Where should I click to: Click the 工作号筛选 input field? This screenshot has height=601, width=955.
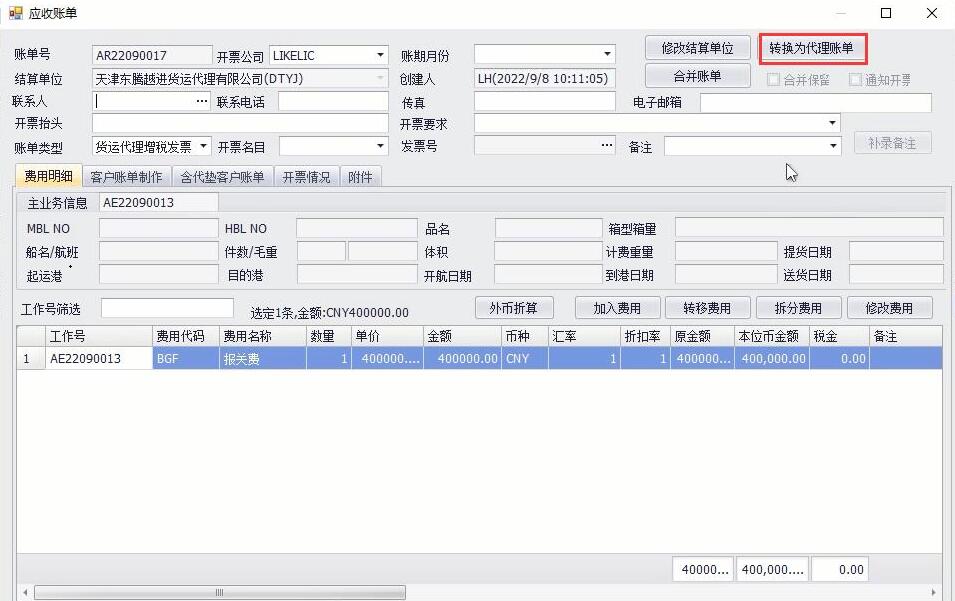click(167, 308)
